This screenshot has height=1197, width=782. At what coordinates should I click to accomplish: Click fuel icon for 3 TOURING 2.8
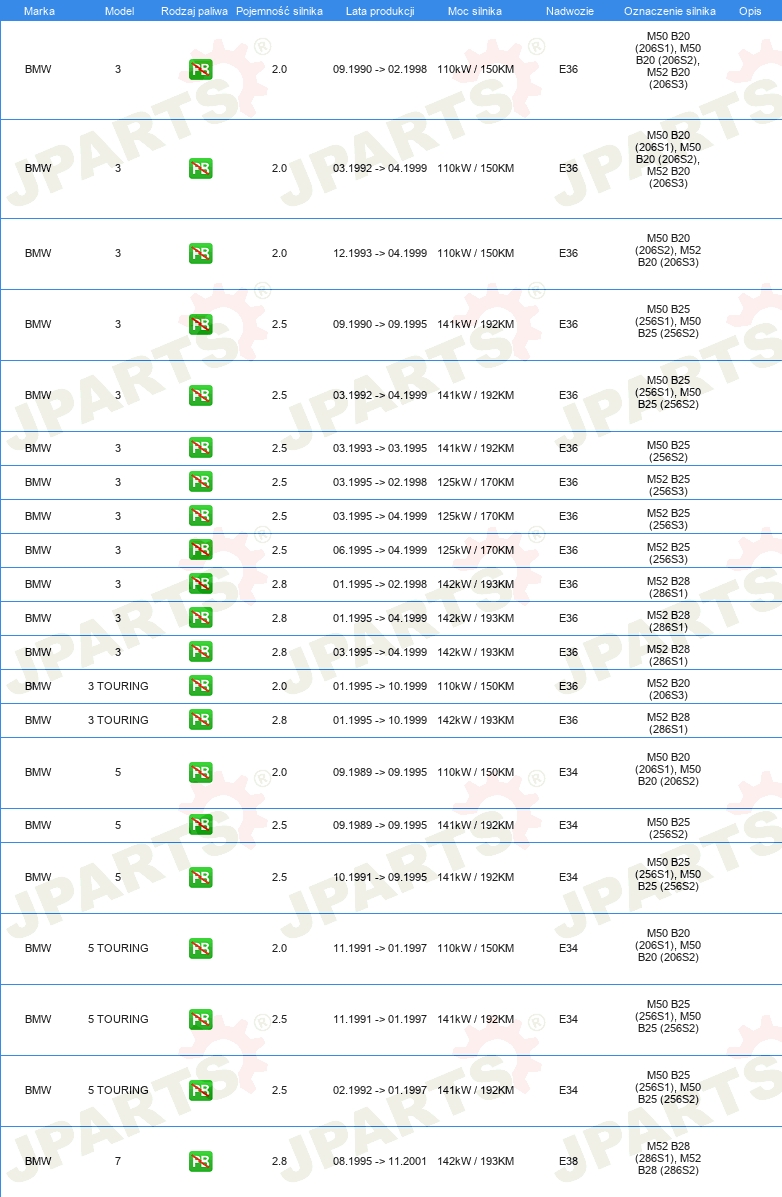[x=201, y=720]
